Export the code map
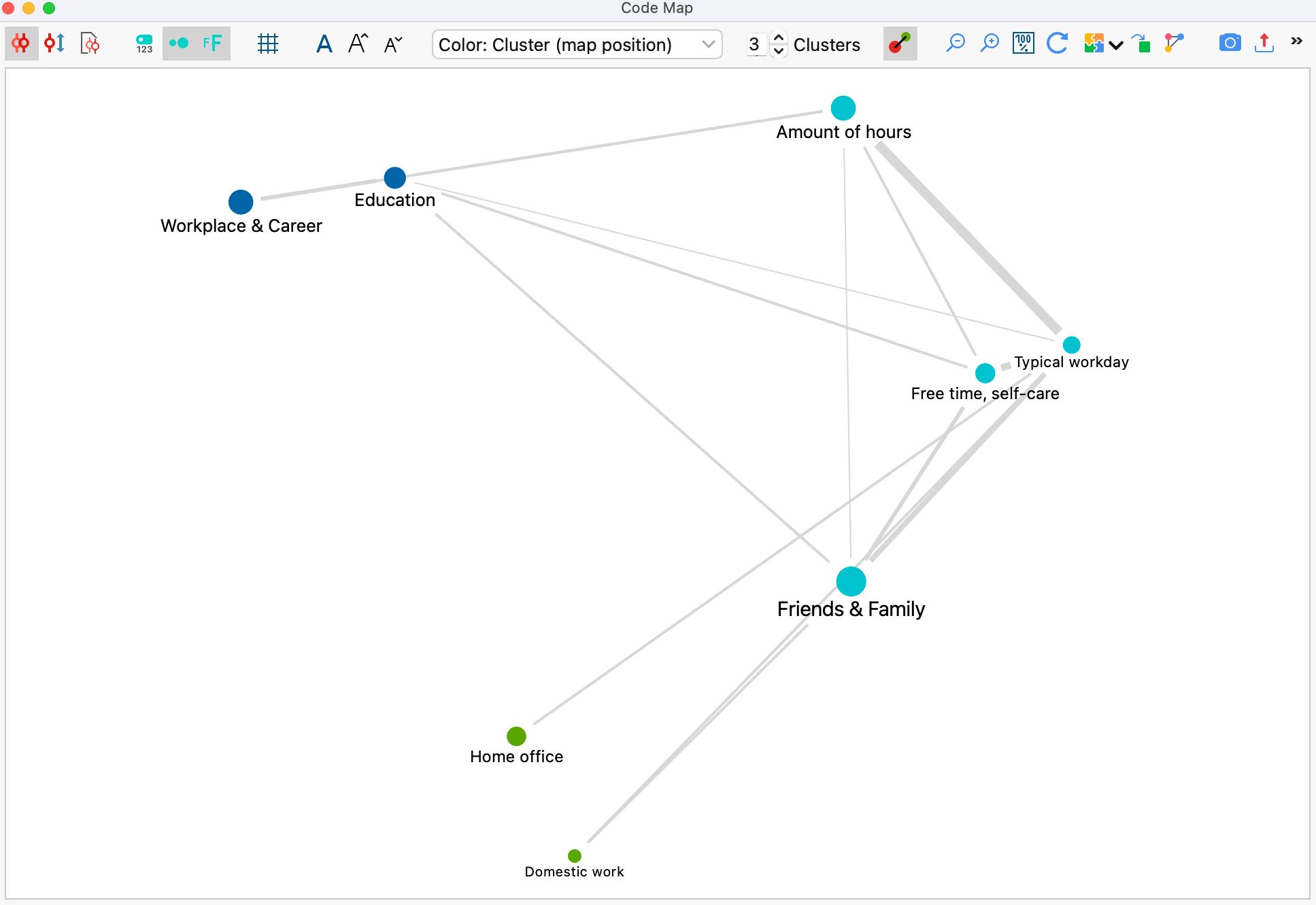Screen dimensions: 1316x905 point(1264,44)
